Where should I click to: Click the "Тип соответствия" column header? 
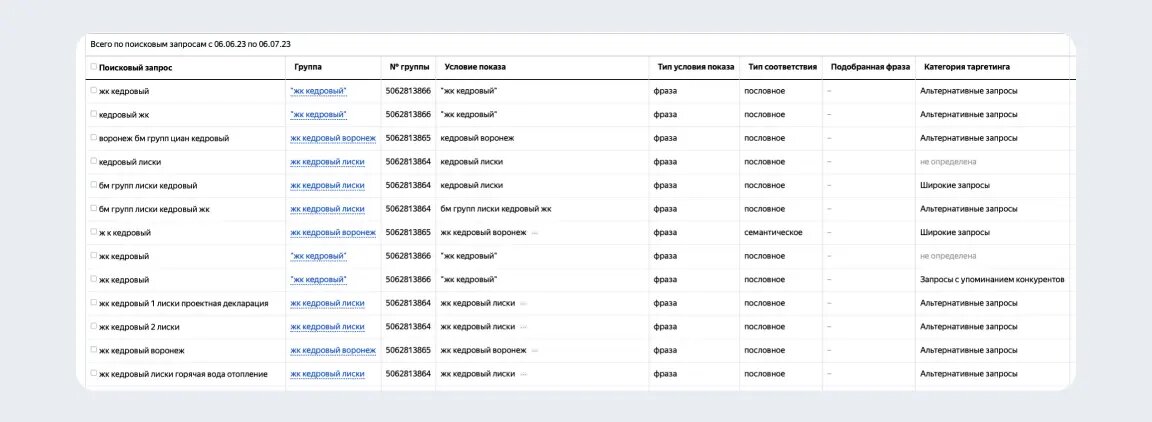pos(782,67)
